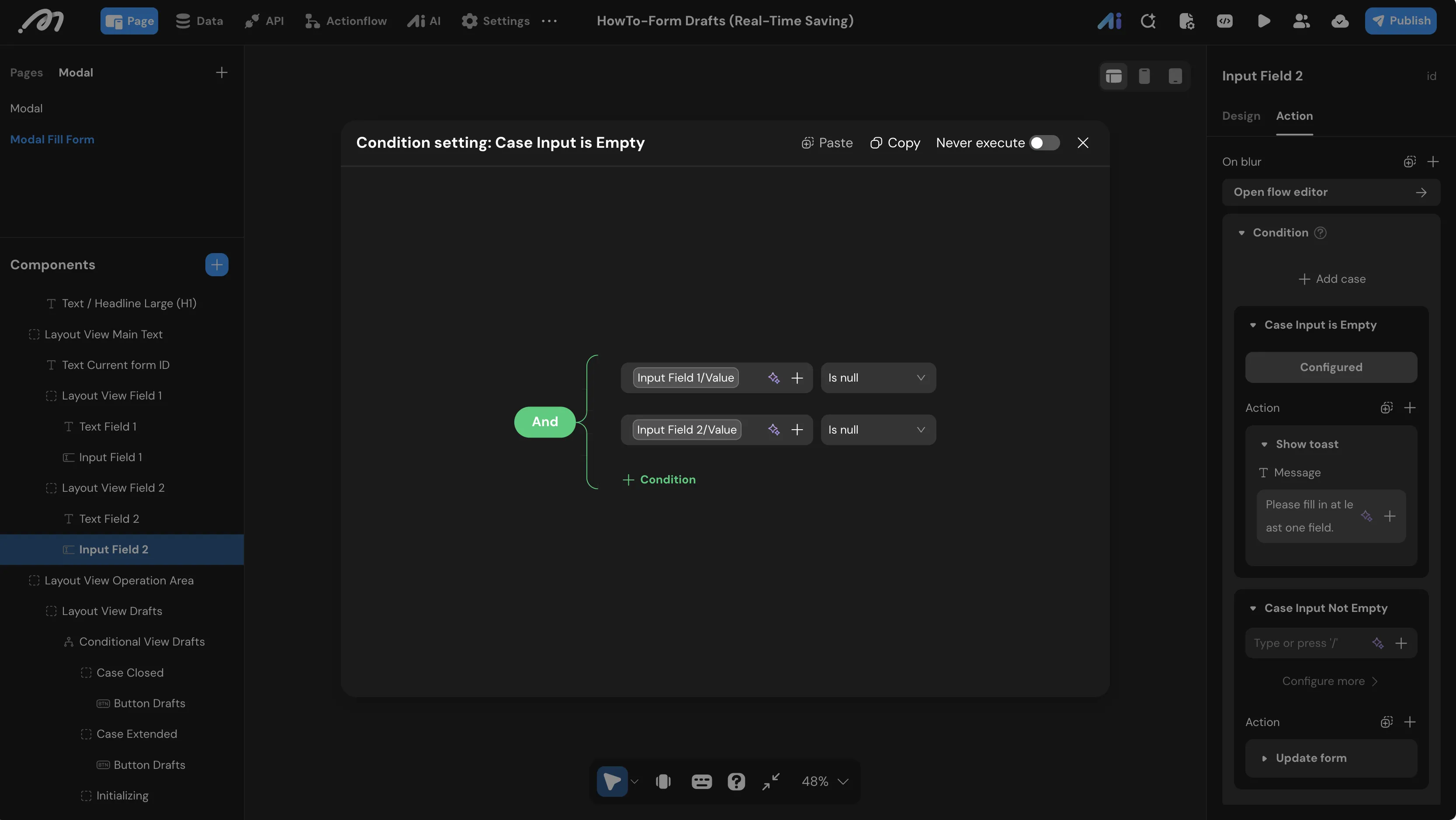1456x820 pixels.
Task: Click the refresh sync icon in top bar
Action: (x=1148, y=21)
